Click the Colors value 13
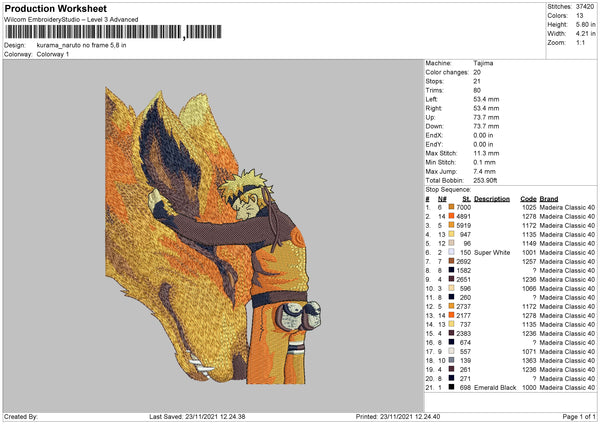Image resolution: width=600 pixels, height=424 pixels. [x=579, y=16]
